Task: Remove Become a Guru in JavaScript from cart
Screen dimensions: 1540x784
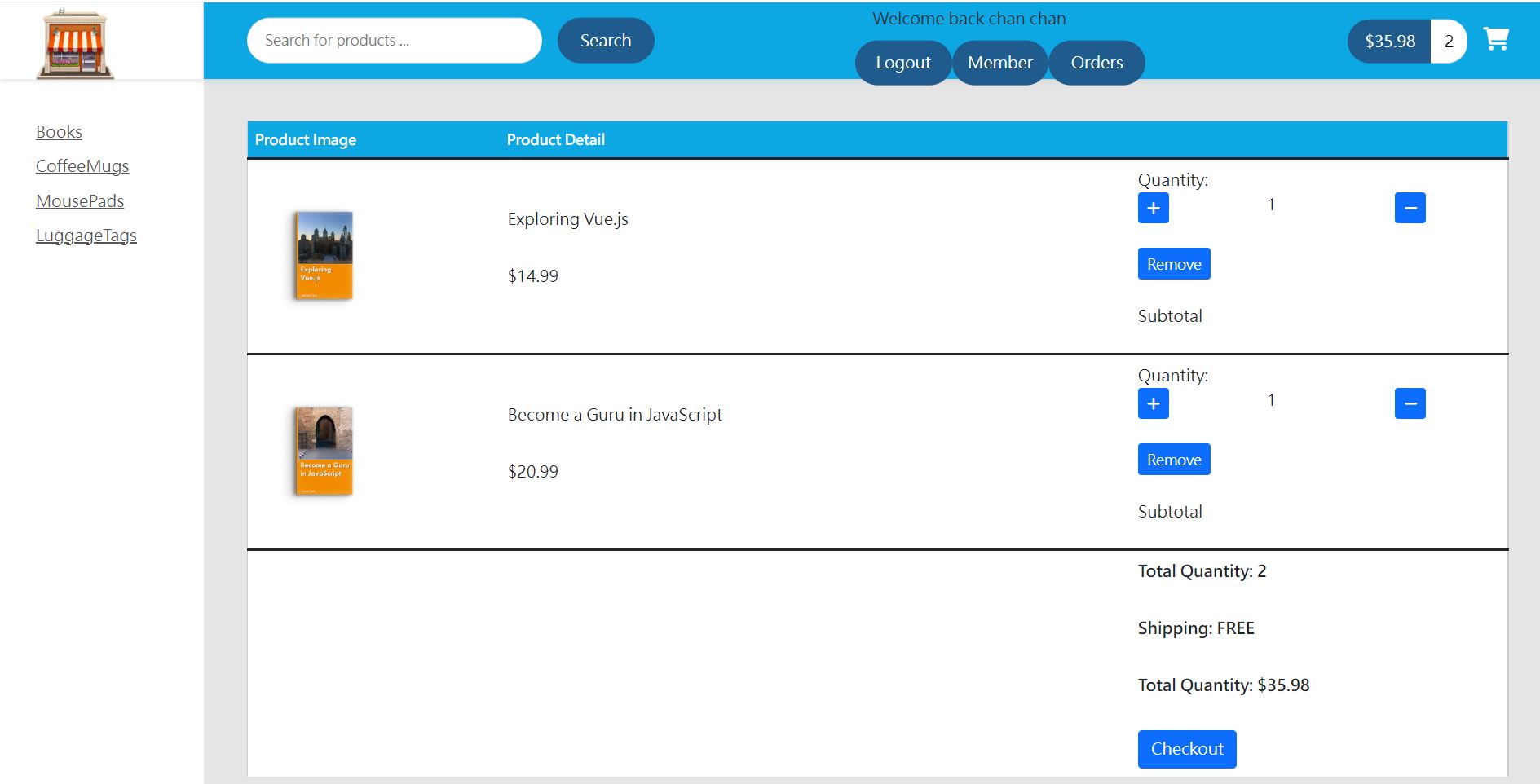Action: click(x=1173, y=459)
